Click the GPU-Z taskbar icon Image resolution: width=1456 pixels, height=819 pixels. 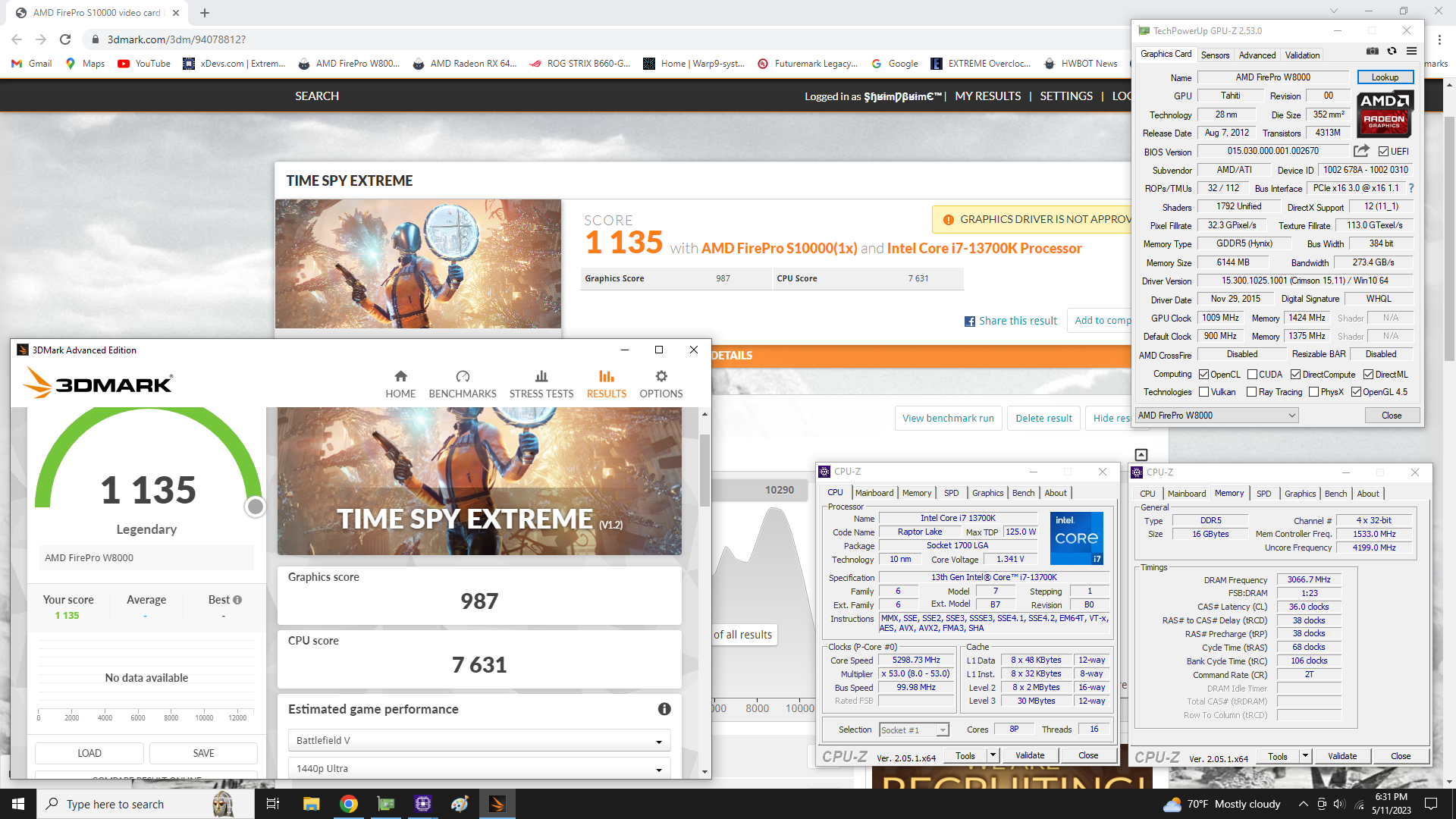(x=386, y=804)
